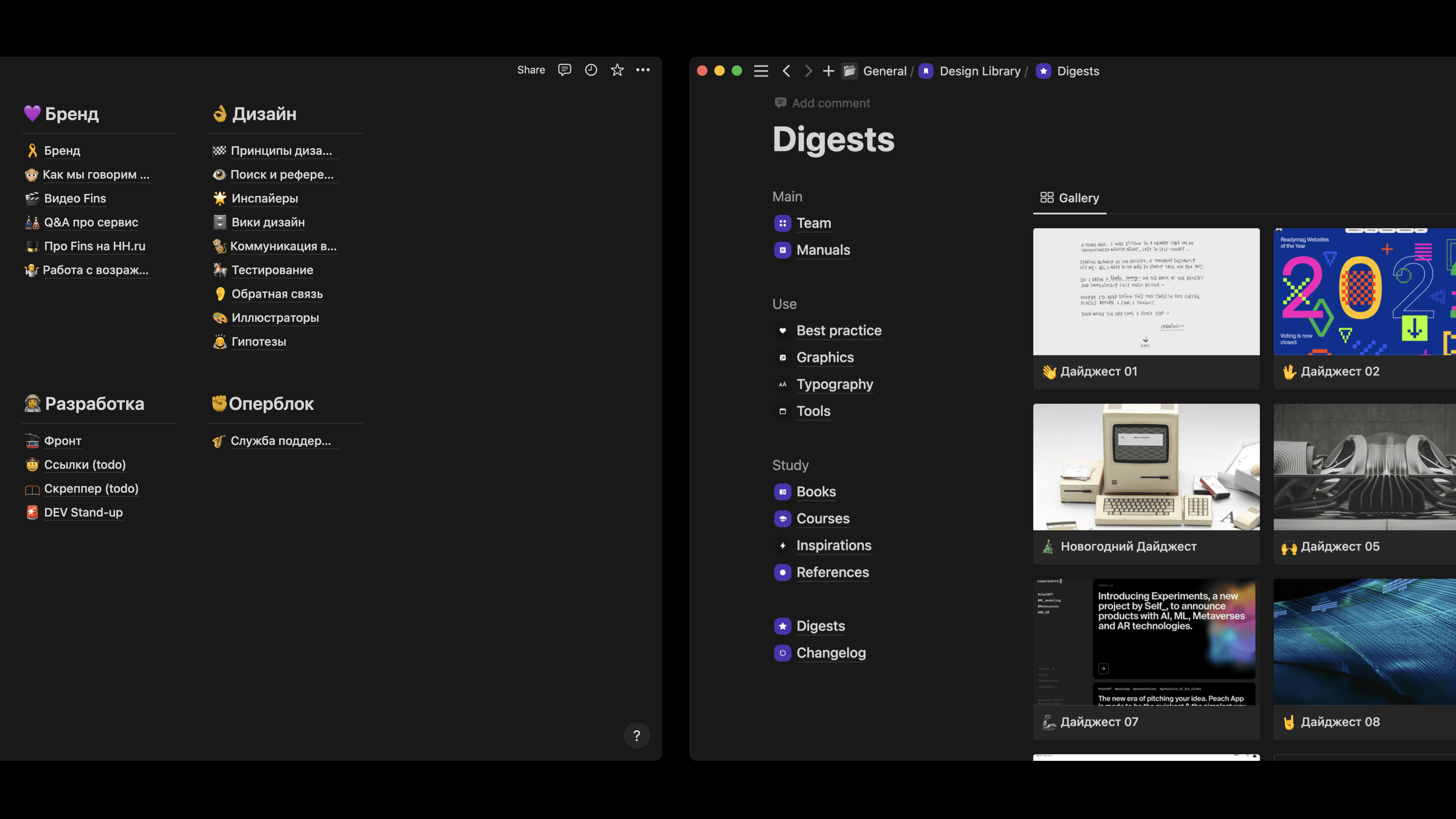Viewport: 1456px width, 819px height.
Task: Star the Digests page using the star icon
Action: pos(616,69)
